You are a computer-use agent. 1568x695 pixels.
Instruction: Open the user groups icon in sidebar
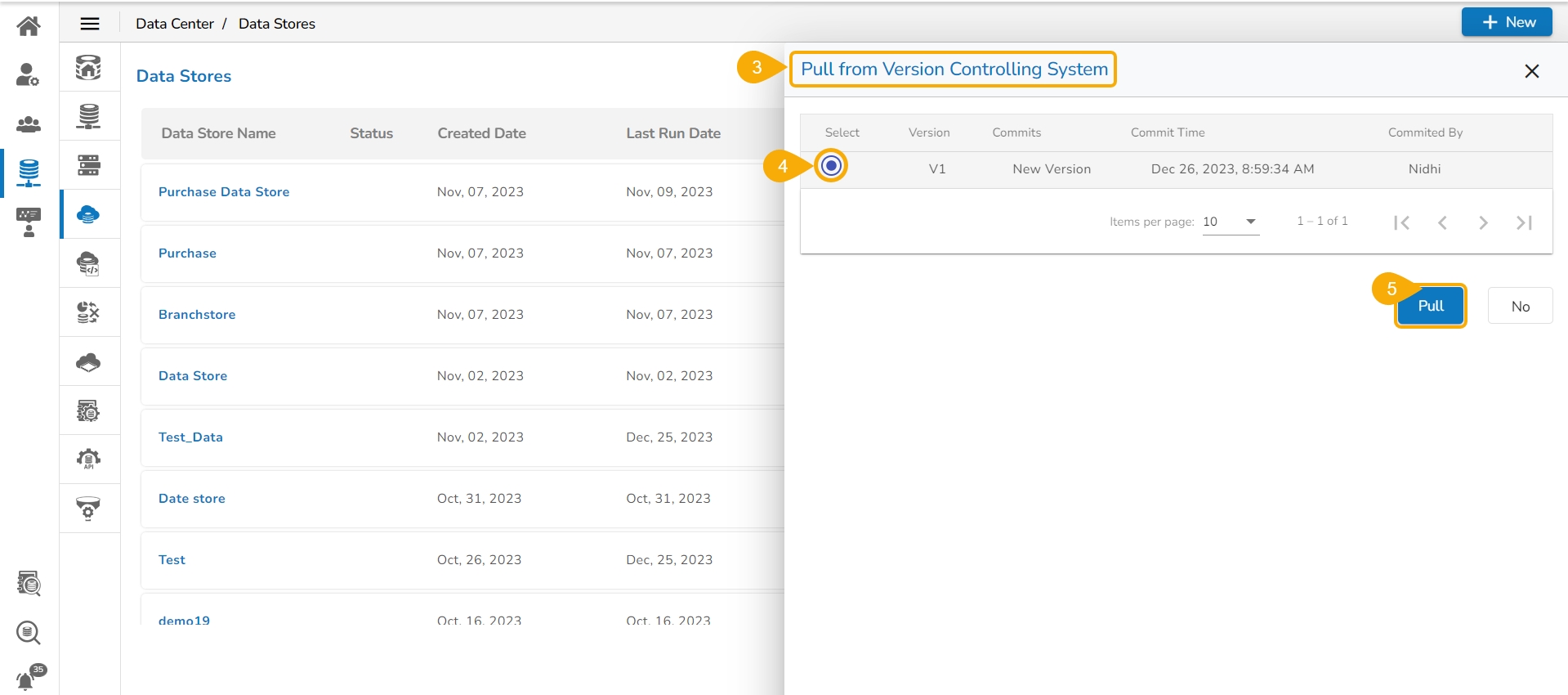click(x=29, y=124)
